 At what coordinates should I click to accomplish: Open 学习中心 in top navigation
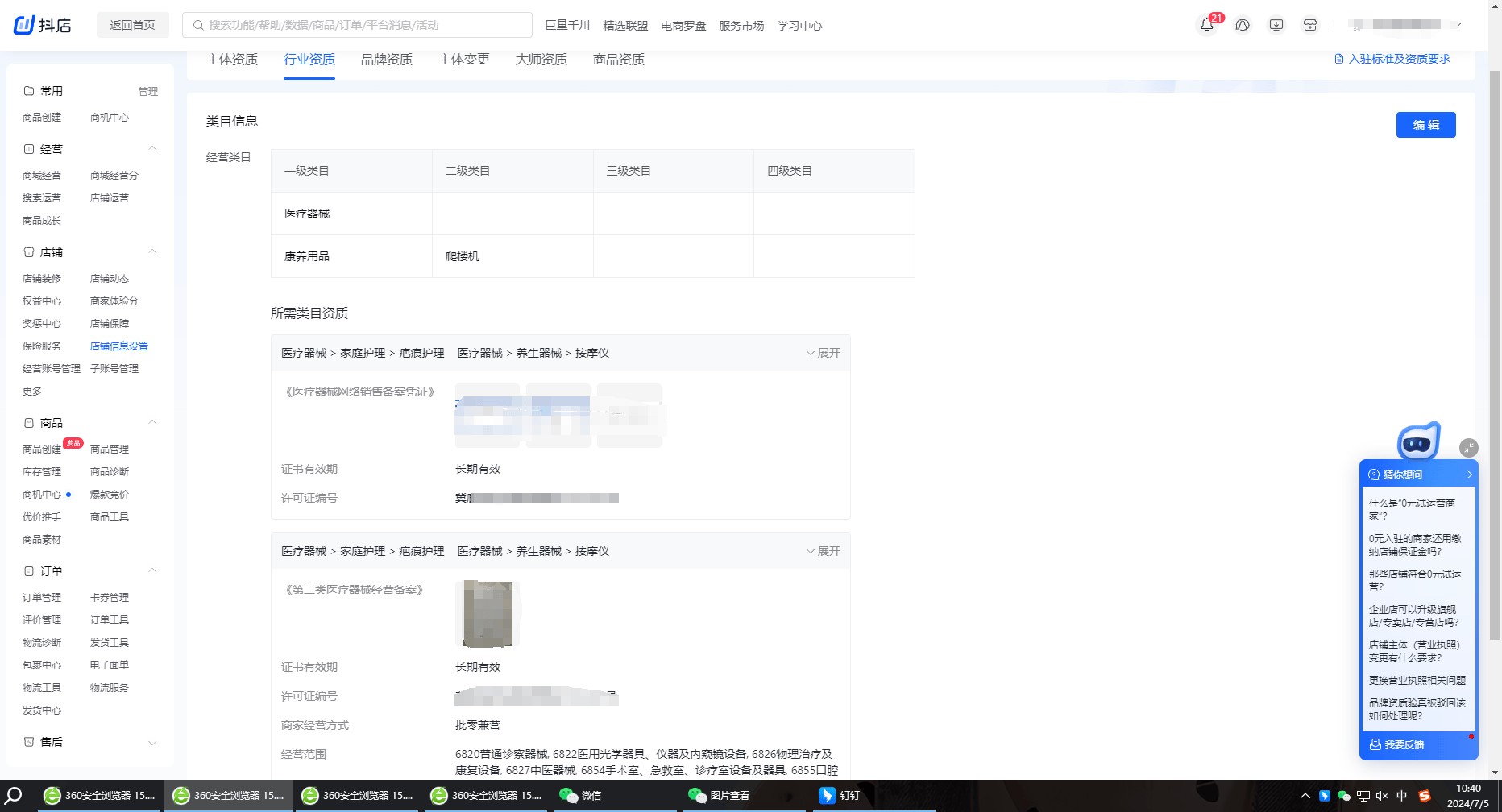(799, 26)
